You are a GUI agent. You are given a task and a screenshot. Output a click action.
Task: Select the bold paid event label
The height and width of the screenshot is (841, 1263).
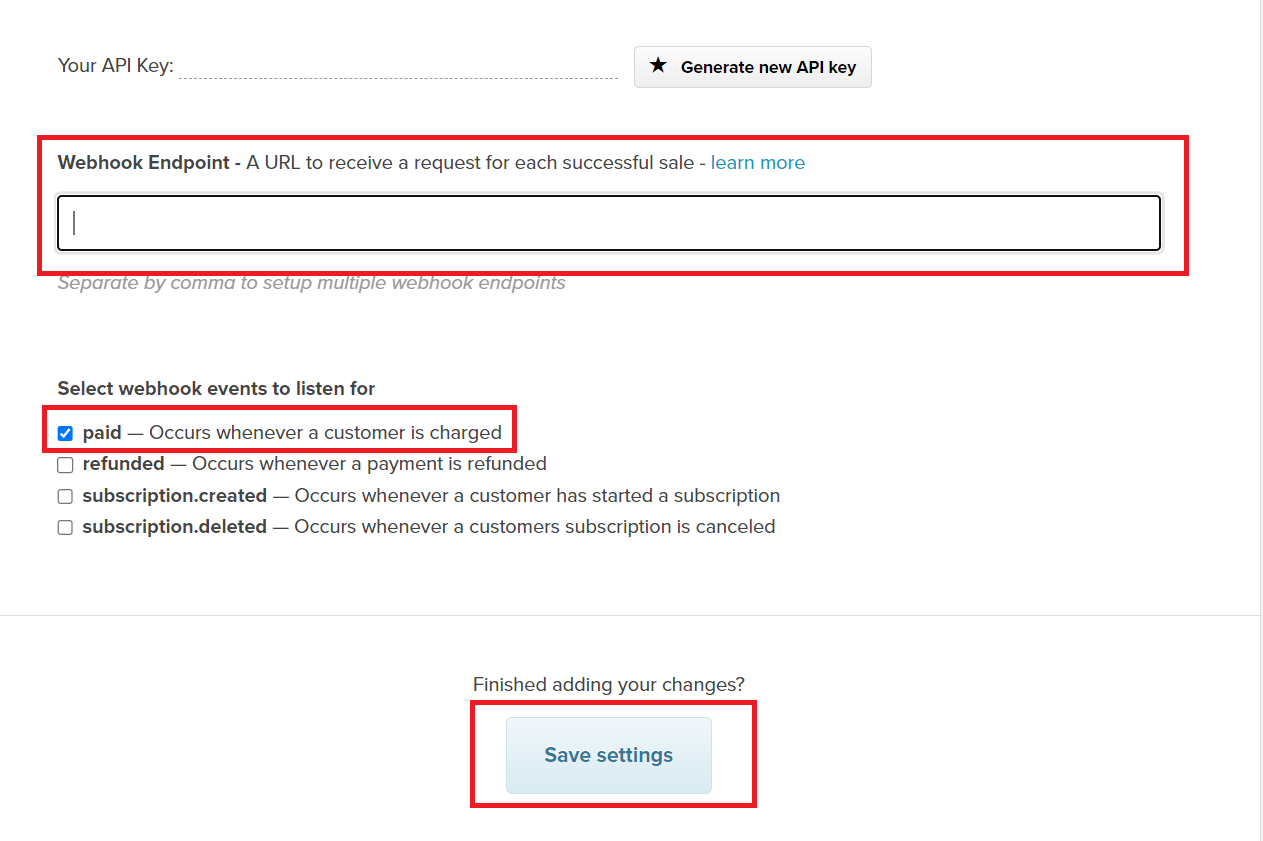(x=101, y=432)
